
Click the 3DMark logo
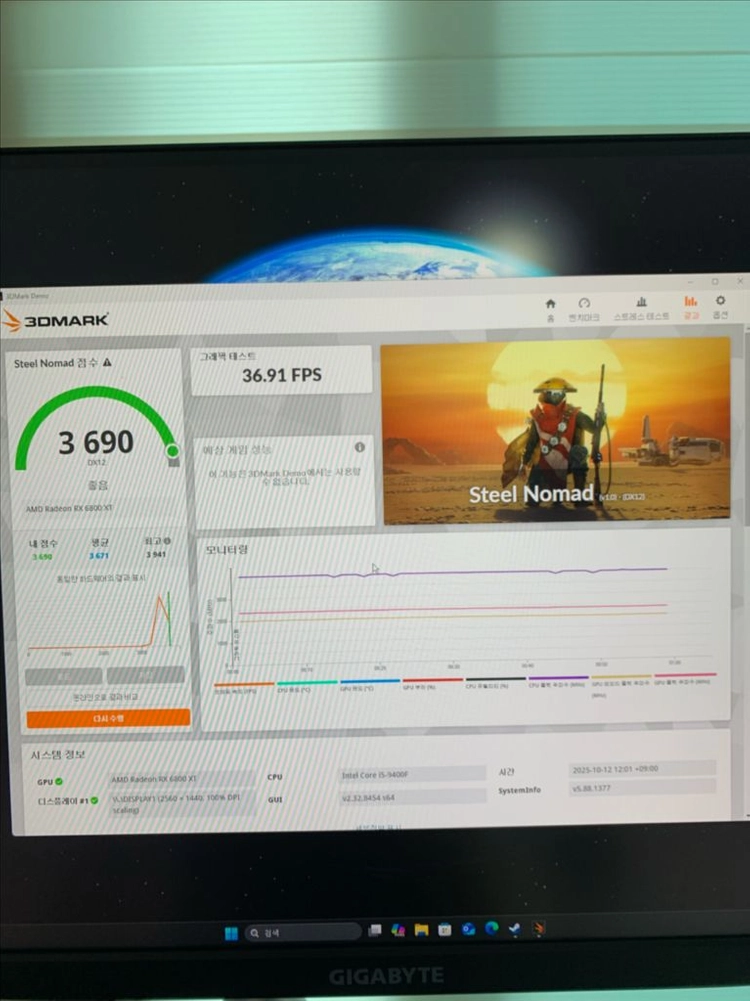coord(55,320)
